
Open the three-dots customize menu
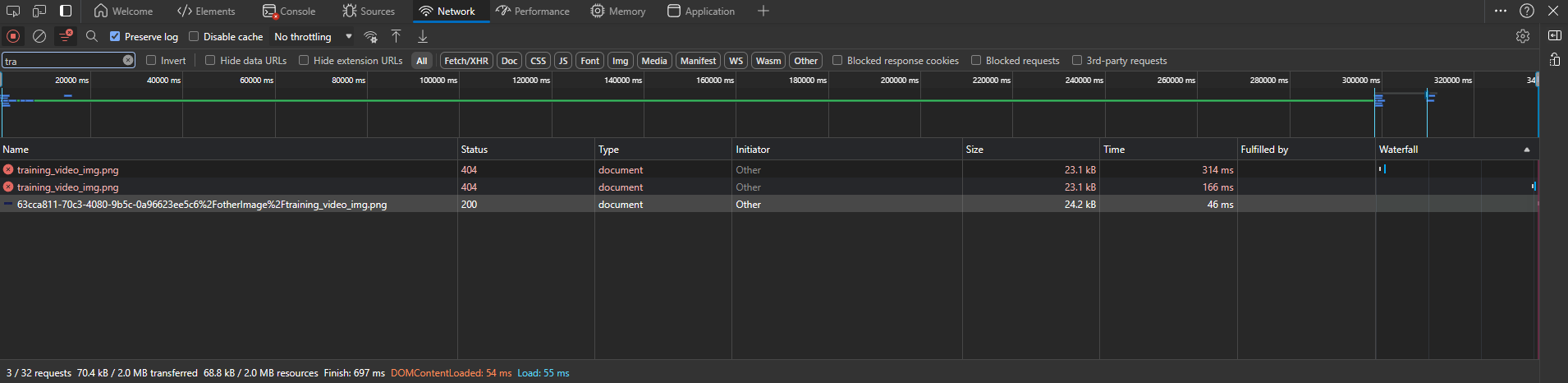[x=1501, y=11]
